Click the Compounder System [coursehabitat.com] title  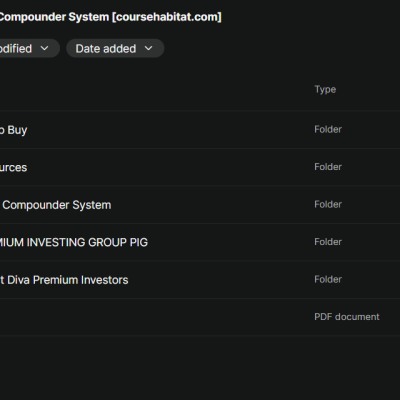110,17
